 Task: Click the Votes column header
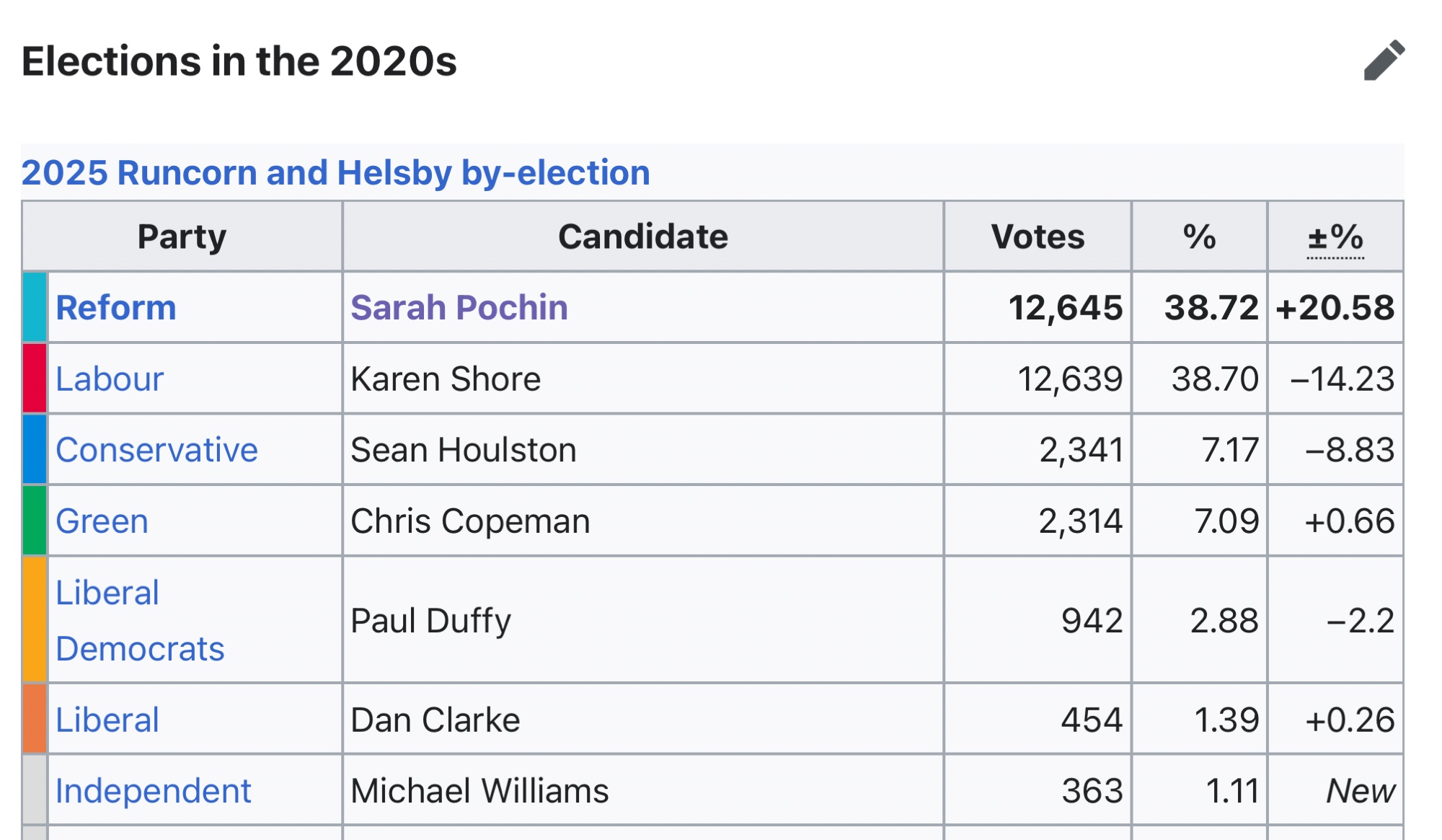(x=1038, y=237)
